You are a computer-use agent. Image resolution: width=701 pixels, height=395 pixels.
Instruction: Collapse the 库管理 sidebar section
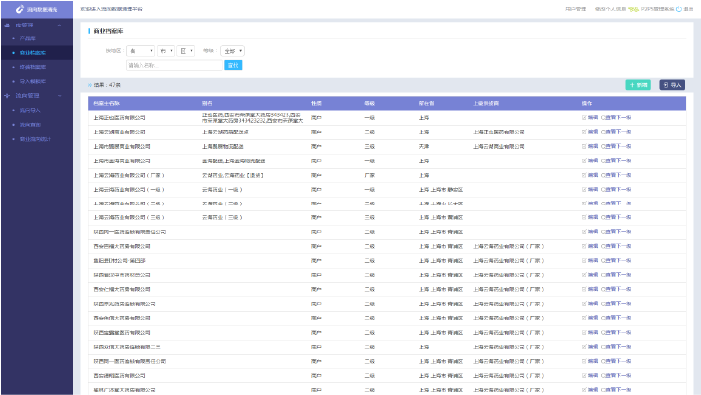click(x=59, y=25)
